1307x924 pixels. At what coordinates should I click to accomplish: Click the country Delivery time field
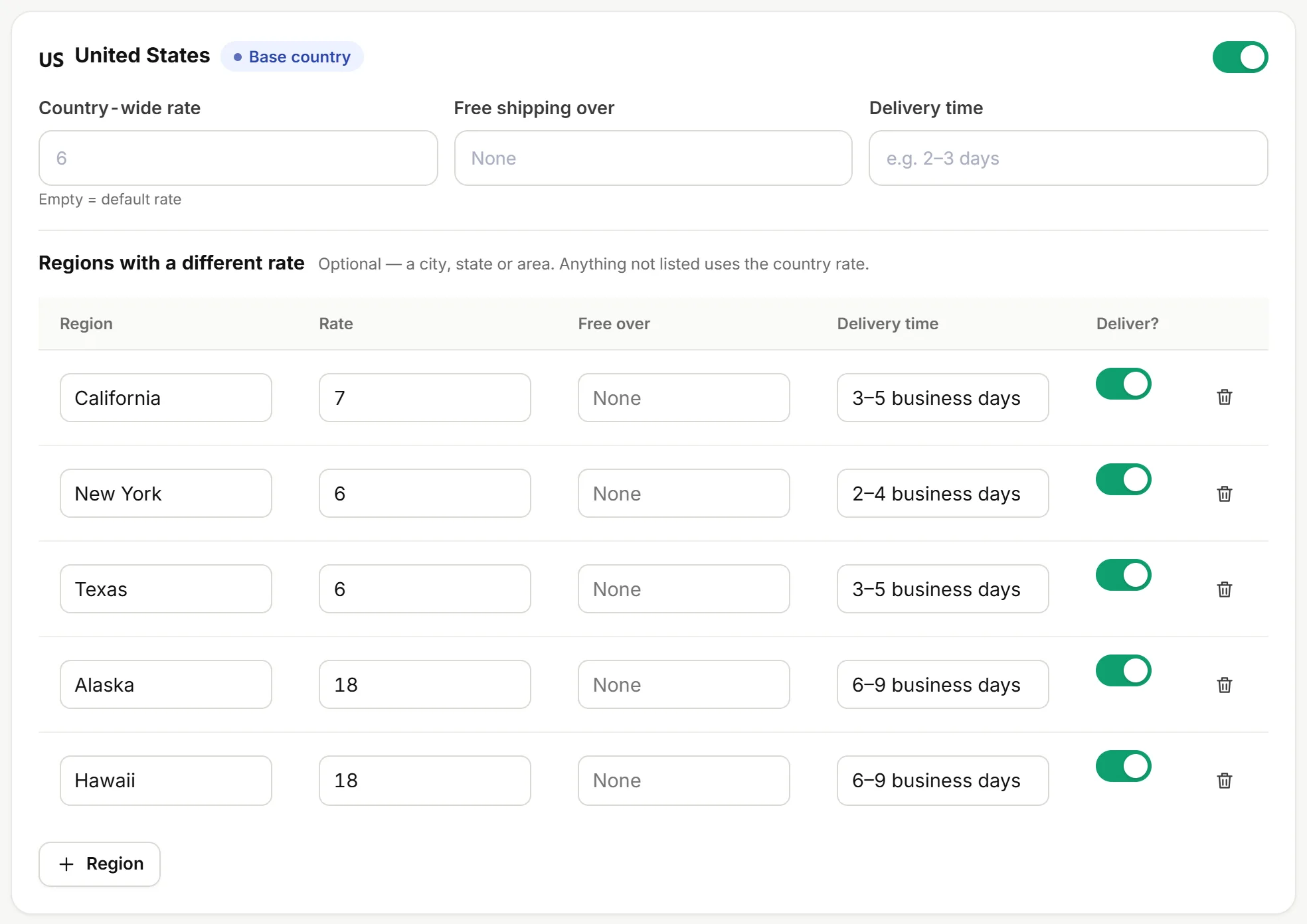pos(1069,158)
